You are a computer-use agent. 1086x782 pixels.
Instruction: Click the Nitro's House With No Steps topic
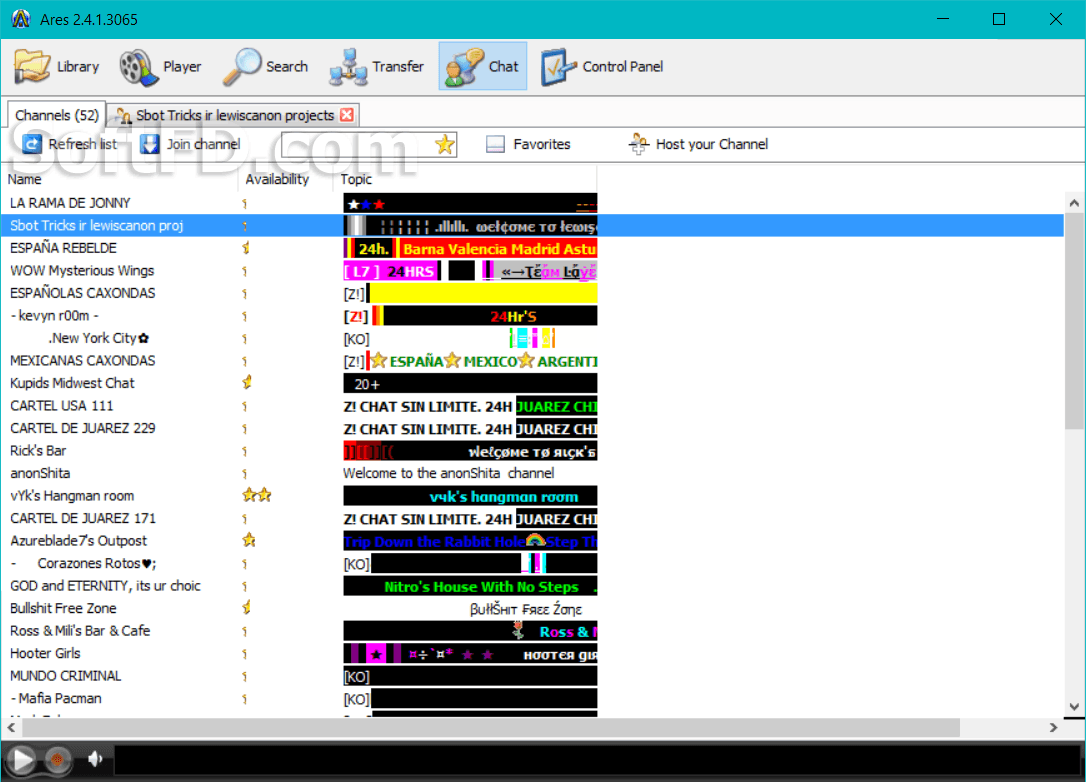[470, 587]
